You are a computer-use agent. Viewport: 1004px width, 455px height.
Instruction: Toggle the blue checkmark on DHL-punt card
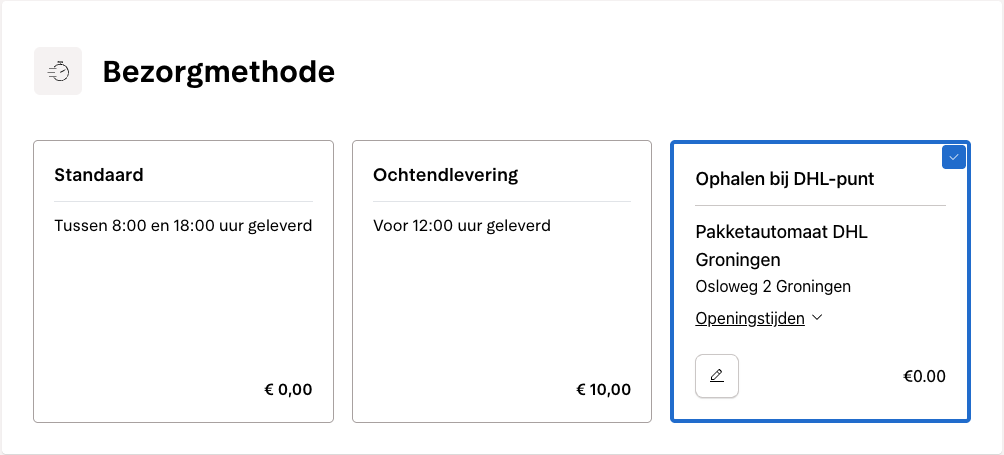pyautogui.click(x=953, y=157)
